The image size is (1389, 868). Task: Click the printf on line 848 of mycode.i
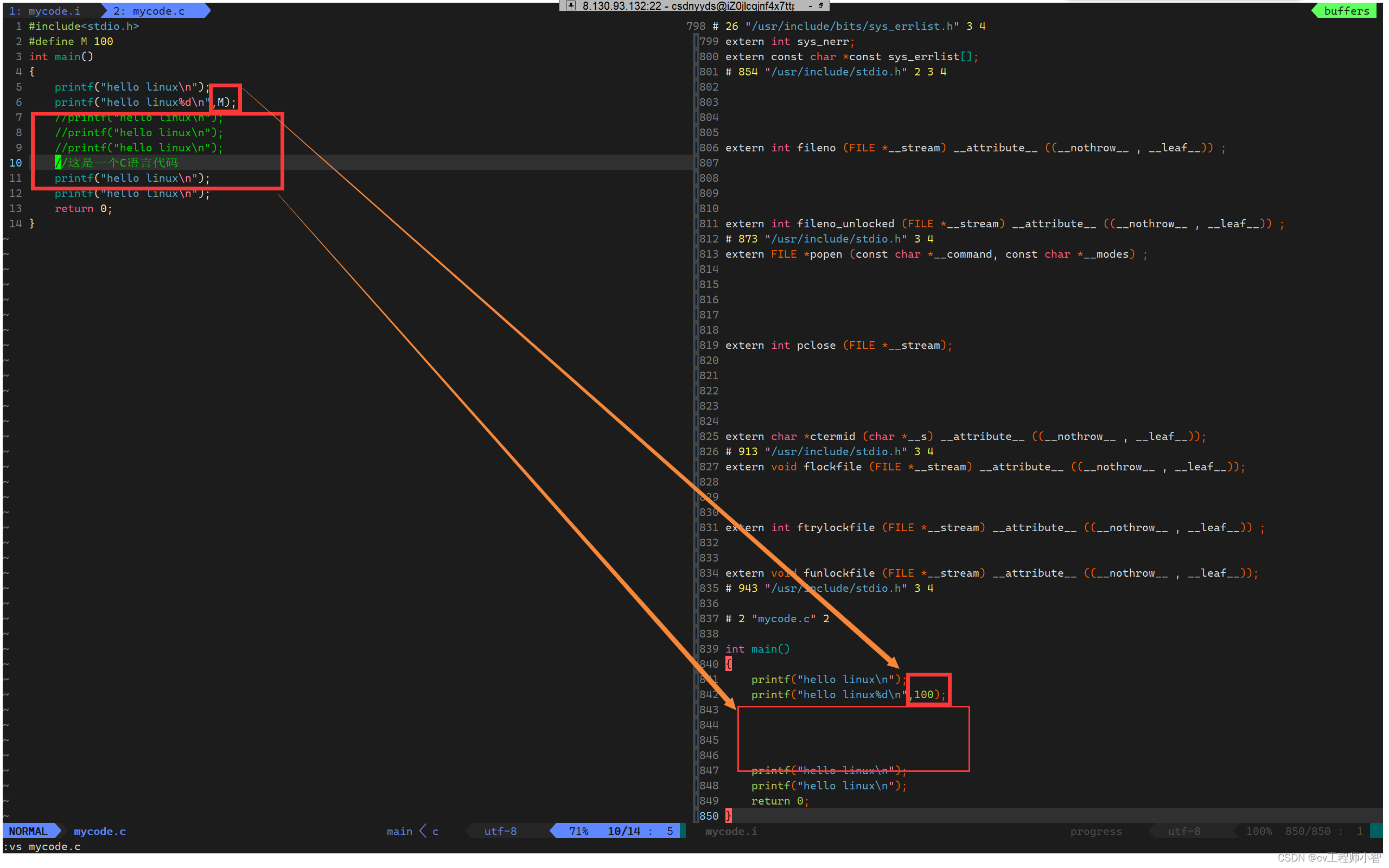coord(829,786)
